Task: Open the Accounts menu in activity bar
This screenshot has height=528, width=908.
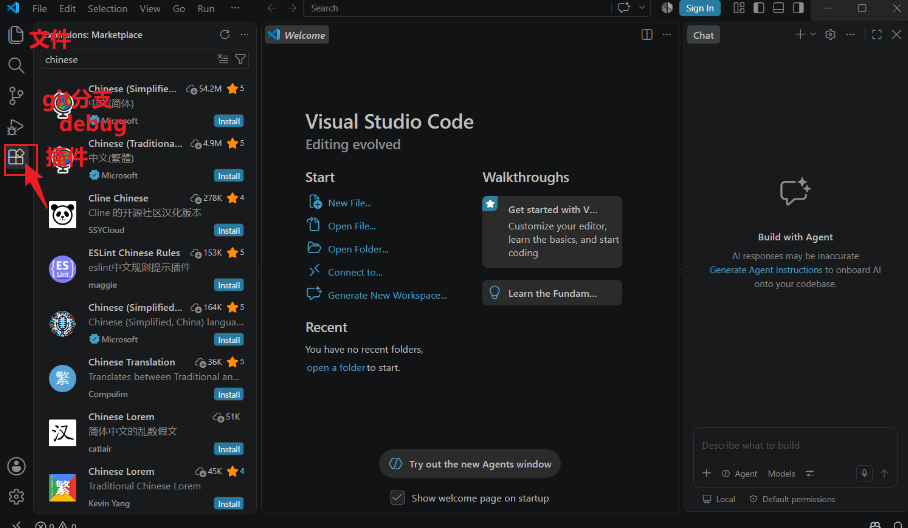Action: [16, 466]
